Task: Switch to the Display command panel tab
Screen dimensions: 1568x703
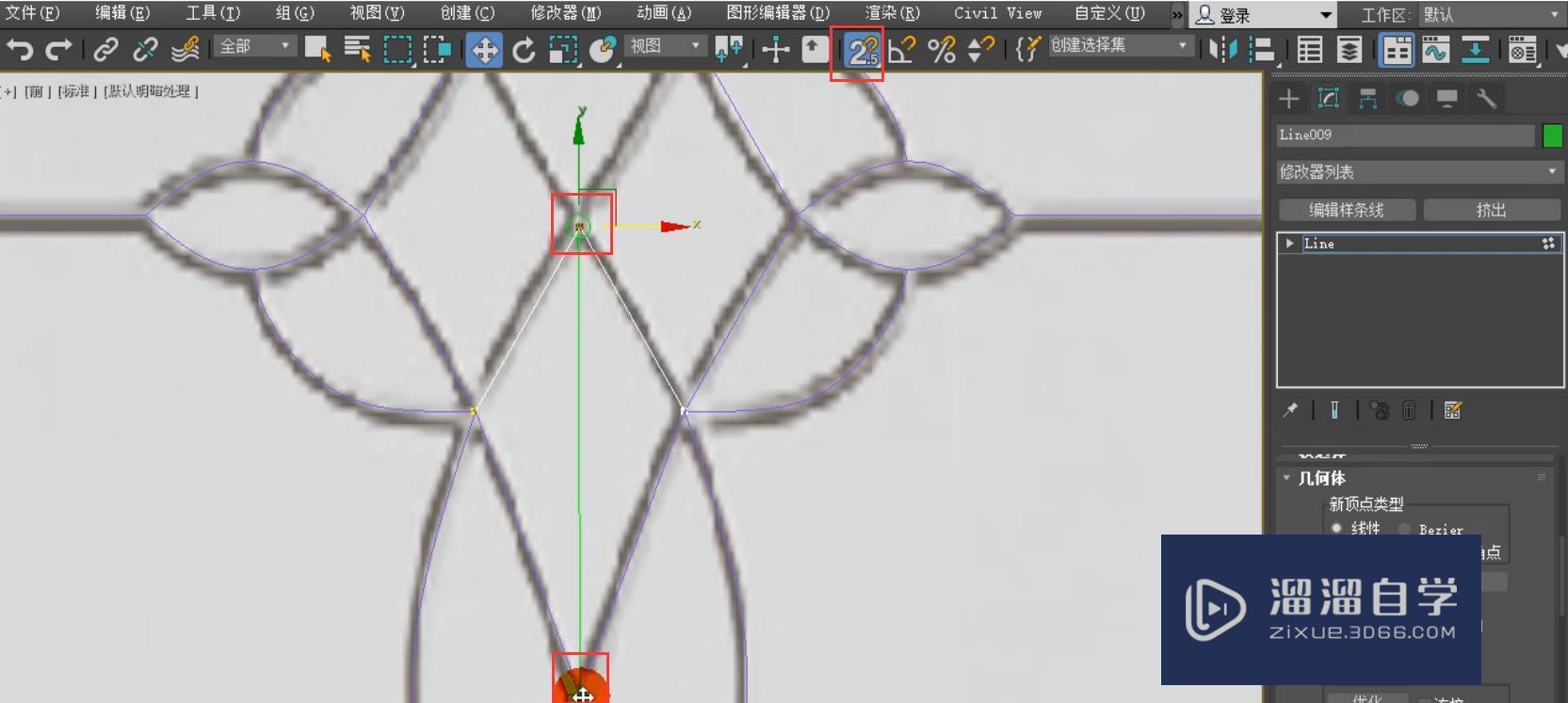Action: (x=1447, y=98)
